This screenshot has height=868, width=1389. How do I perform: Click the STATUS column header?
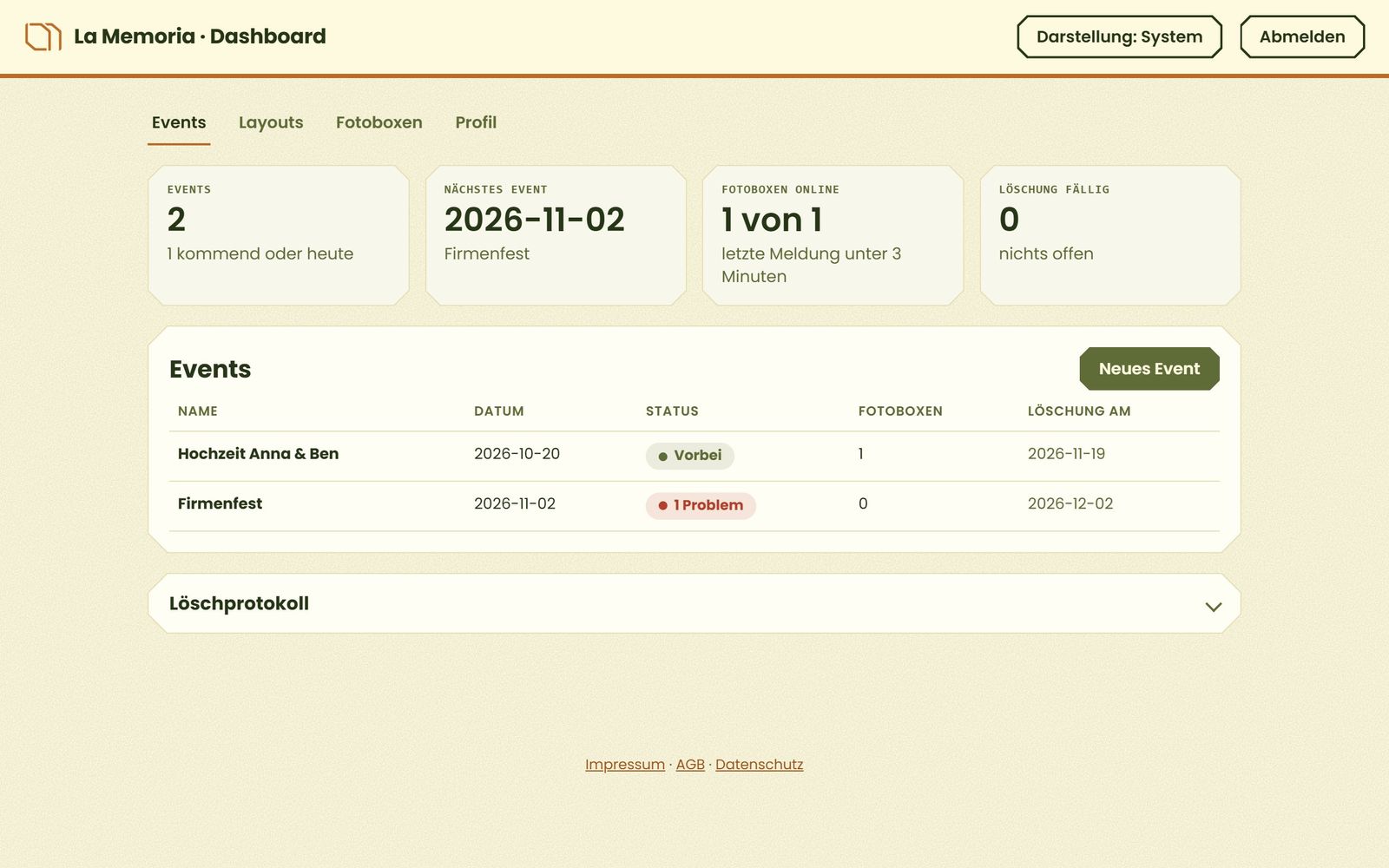point(672,411)
